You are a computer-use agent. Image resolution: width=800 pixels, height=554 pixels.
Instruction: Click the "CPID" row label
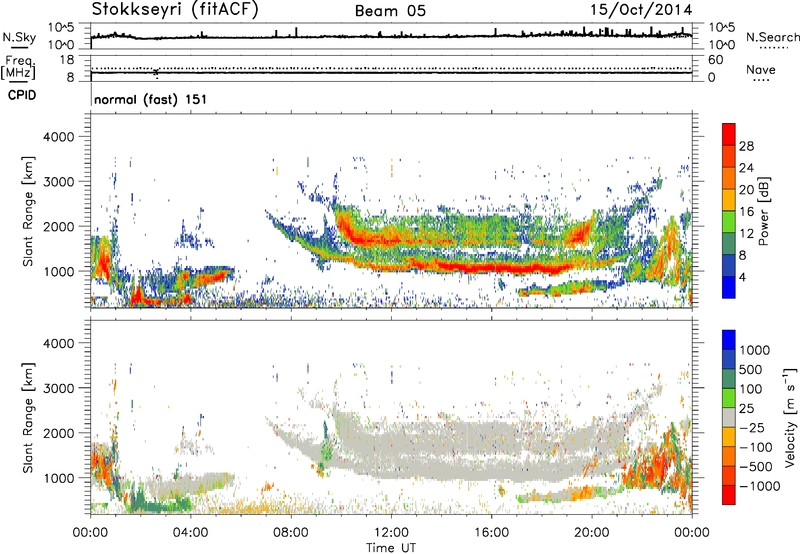21,95
